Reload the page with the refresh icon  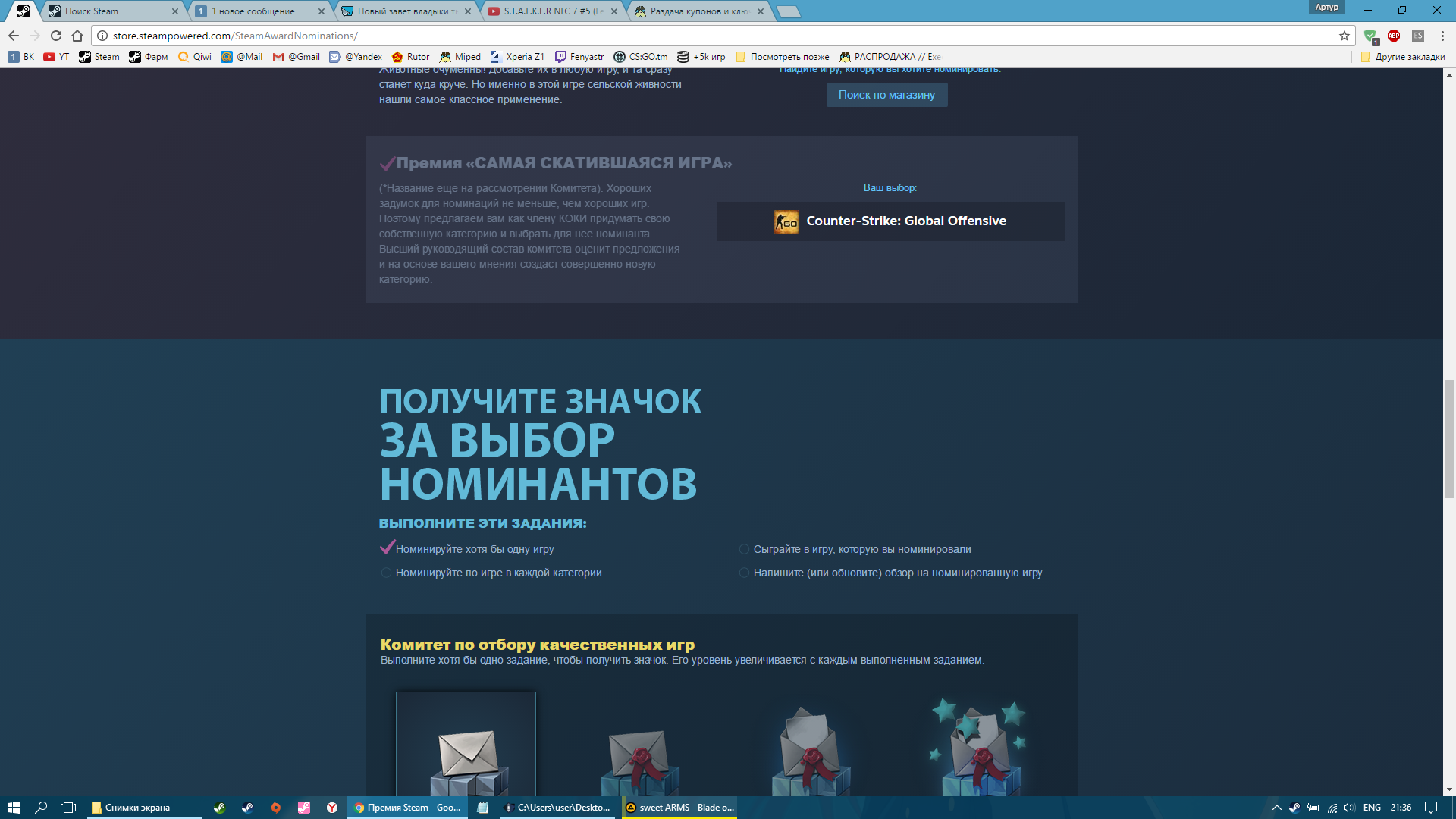pyautogui.click(x=56, y=36)
